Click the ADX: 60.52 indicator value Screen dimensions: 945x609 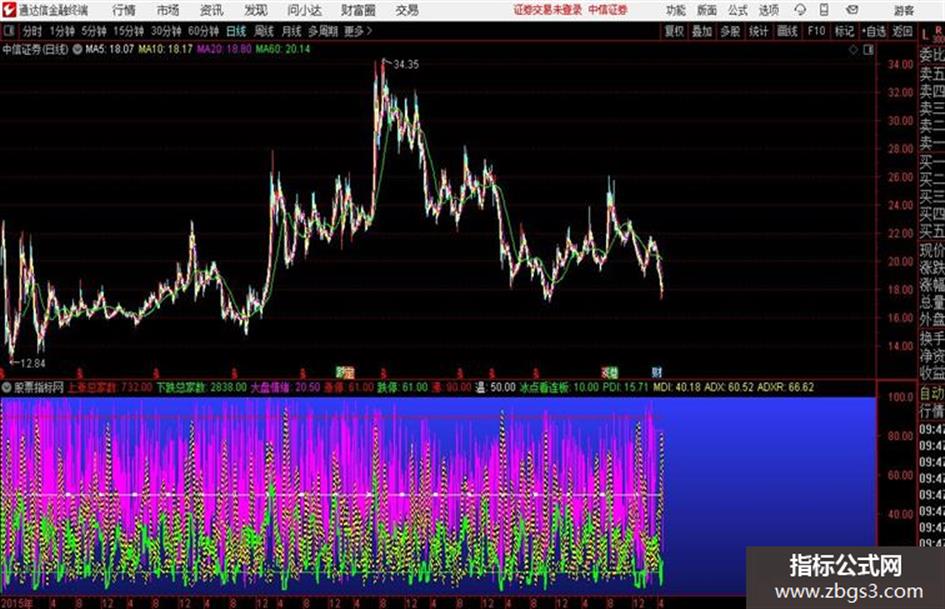tap(729, 387)
